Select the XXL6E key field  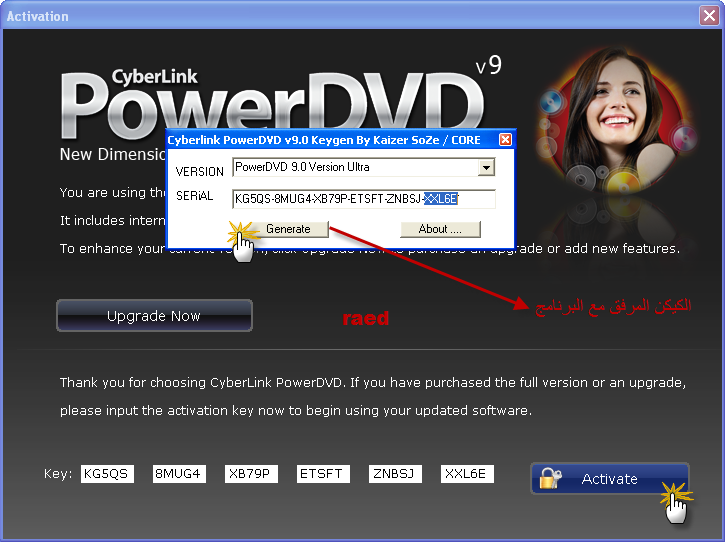467,474
